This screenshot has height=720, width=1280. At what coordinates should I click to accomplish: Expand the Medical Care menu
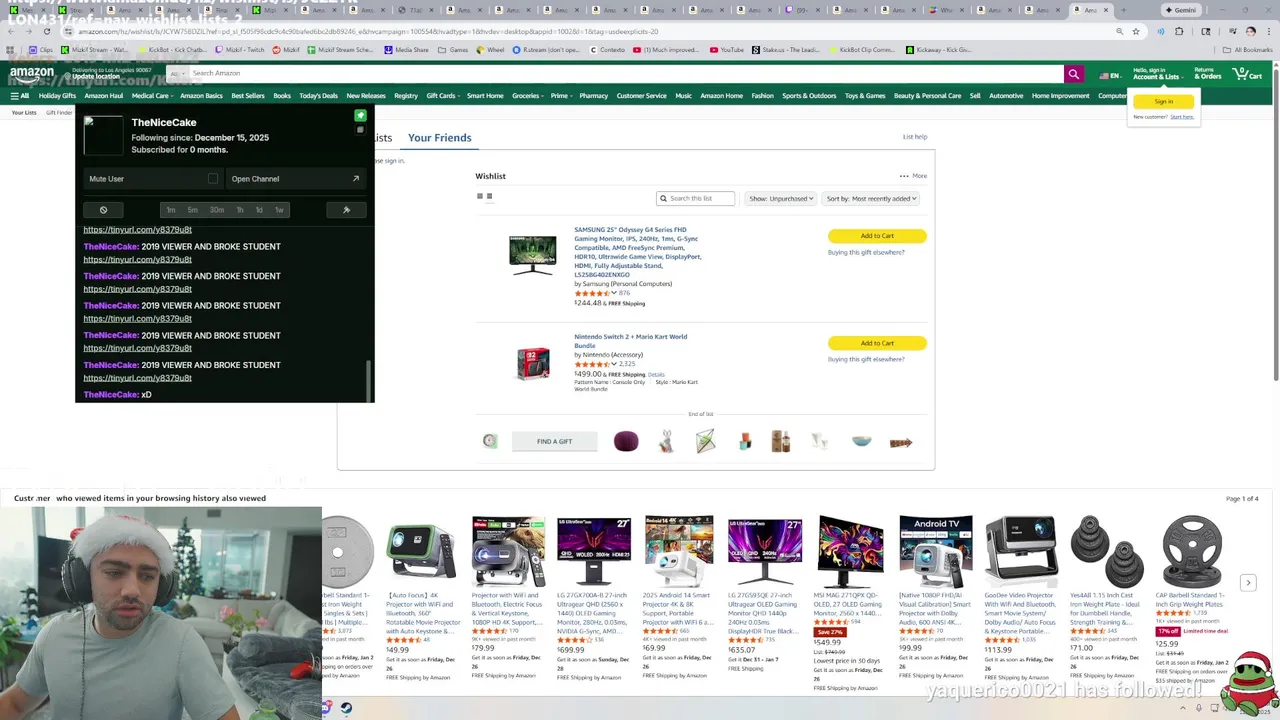click(x=153, y=96)
